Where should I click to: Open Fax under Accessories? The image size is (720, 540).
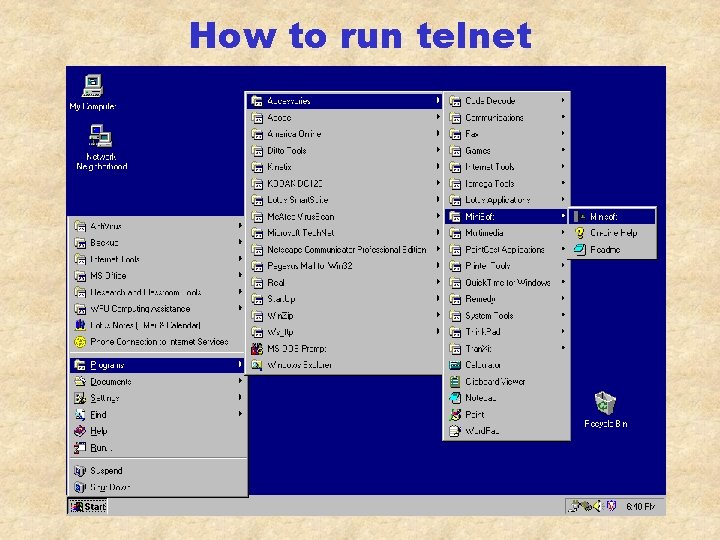click(x=507, y=134)
